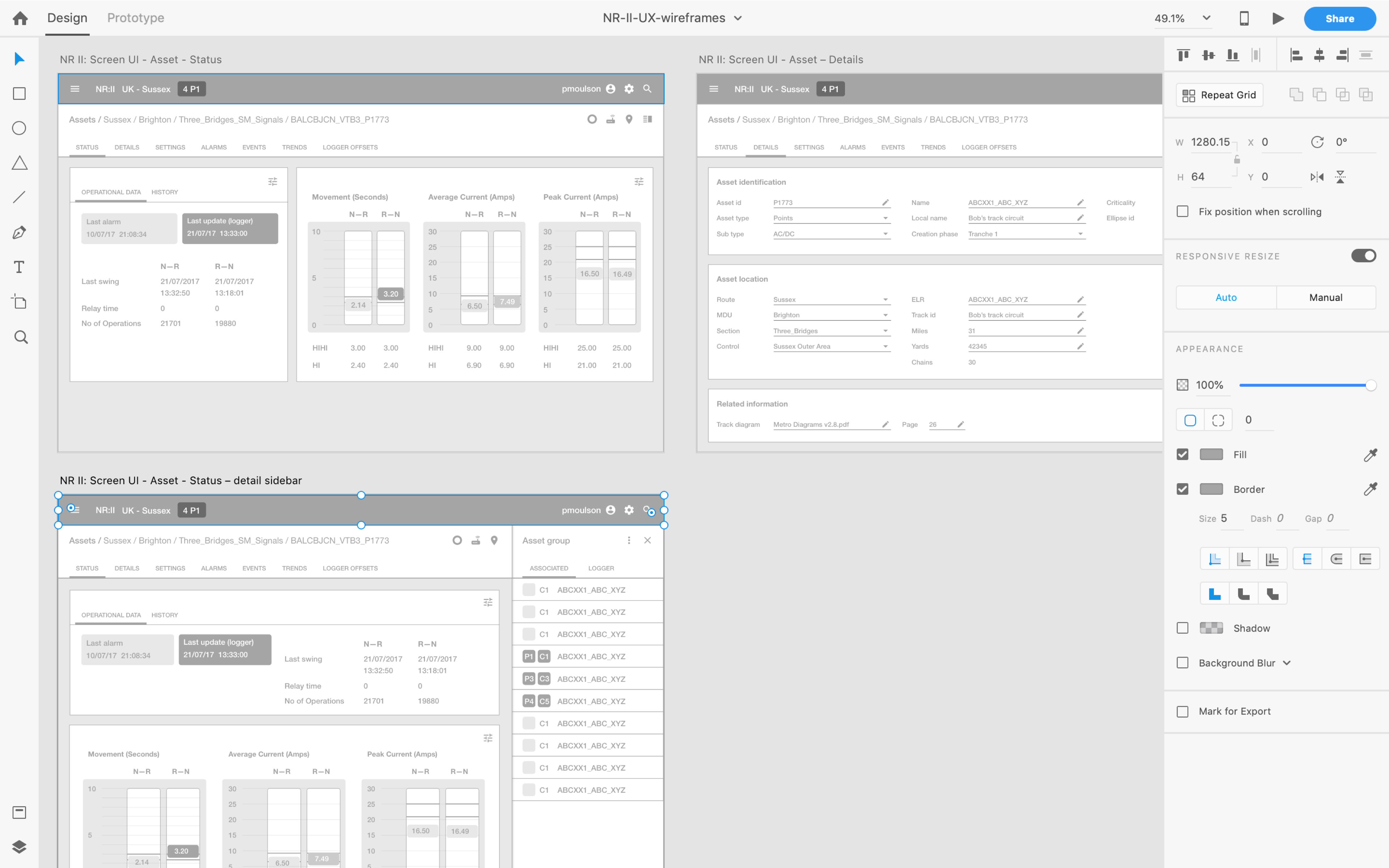
Task: Pick border color with eyedropper
Action: 1370,489
